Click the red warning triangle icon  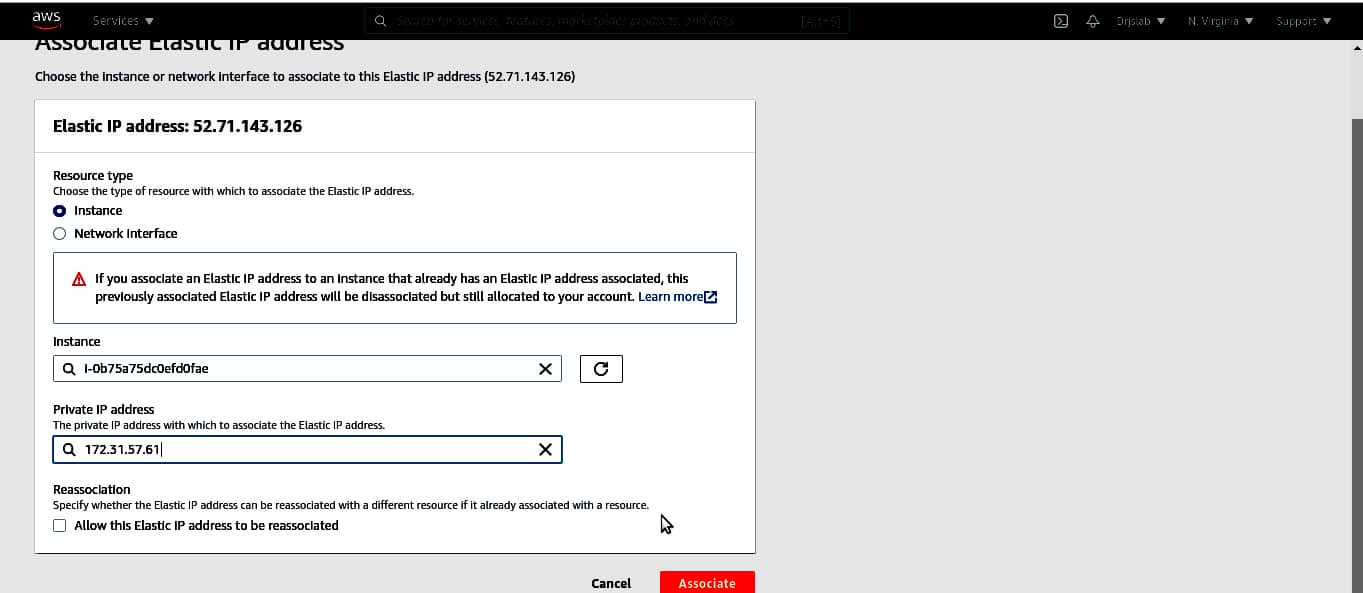tap(79, 280)
